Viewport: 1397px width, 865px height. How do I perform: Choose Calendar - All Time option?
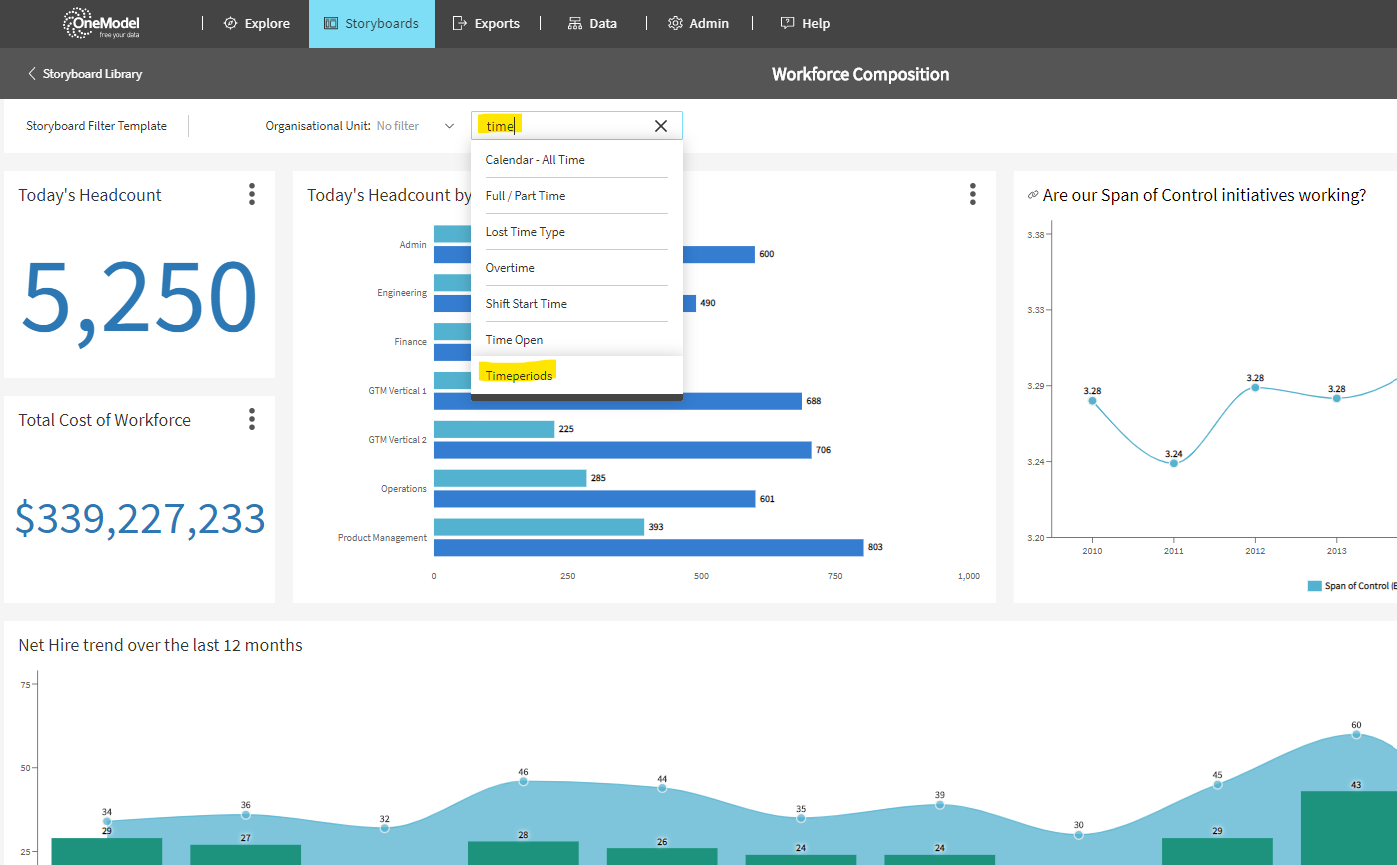click(535, 160)
